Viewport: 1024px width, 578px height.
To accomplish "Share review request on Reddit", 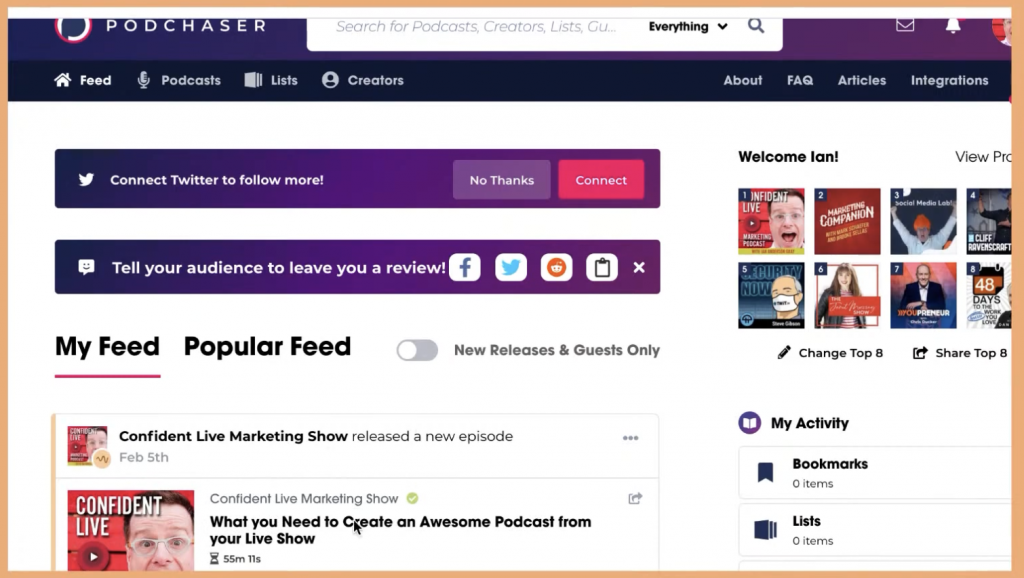I will coord(556,267).
